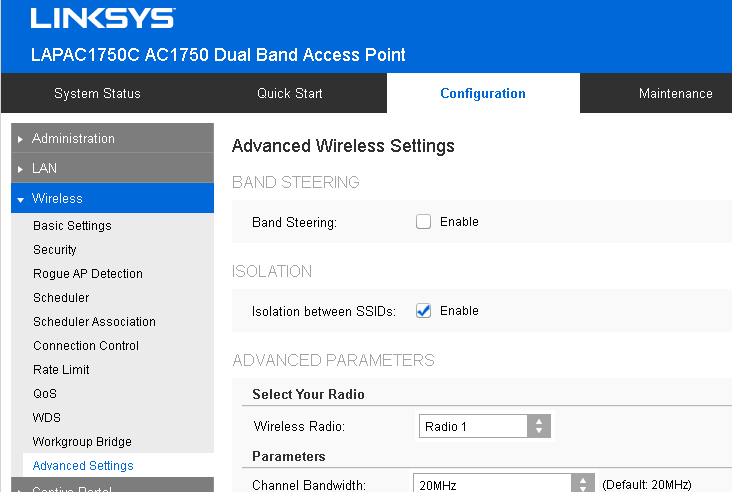Open the Security page
732x492 pixels.
[55, 250]
